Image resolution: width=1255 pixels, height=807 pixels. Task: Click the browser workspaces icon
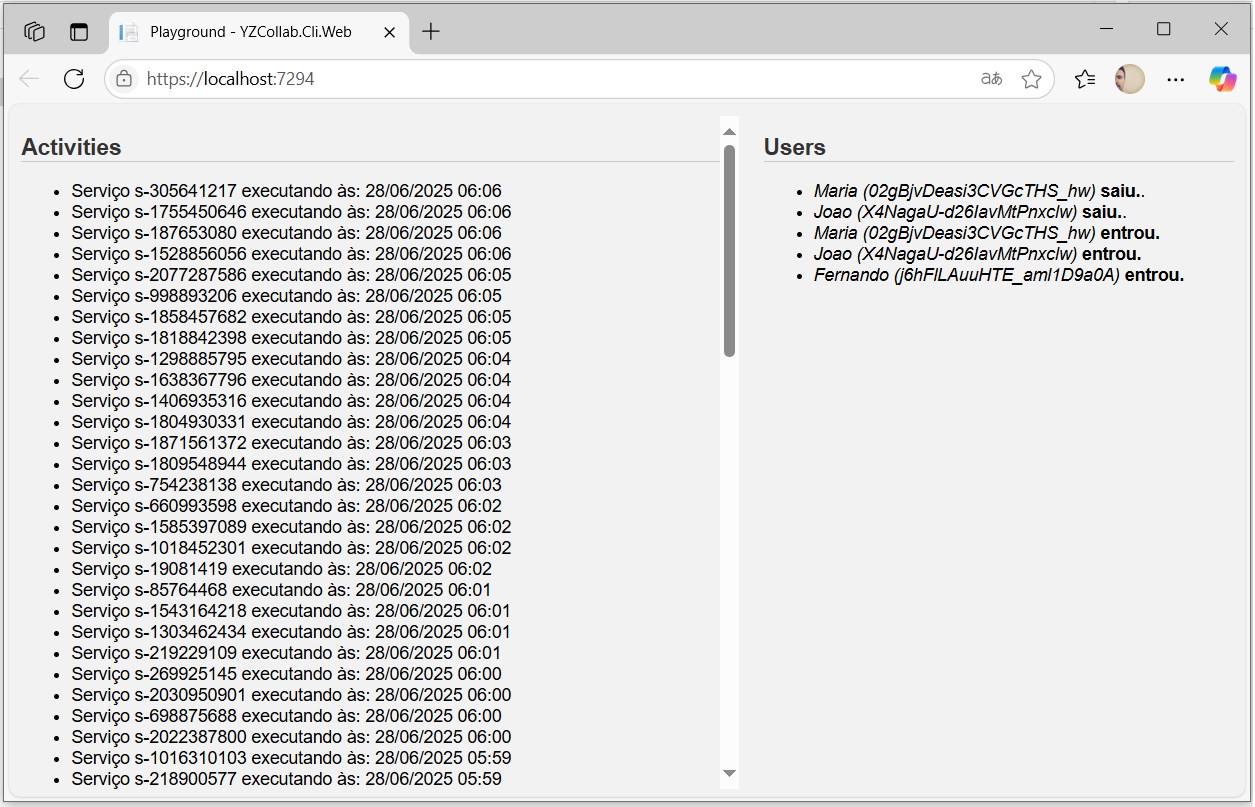(35, 32)
